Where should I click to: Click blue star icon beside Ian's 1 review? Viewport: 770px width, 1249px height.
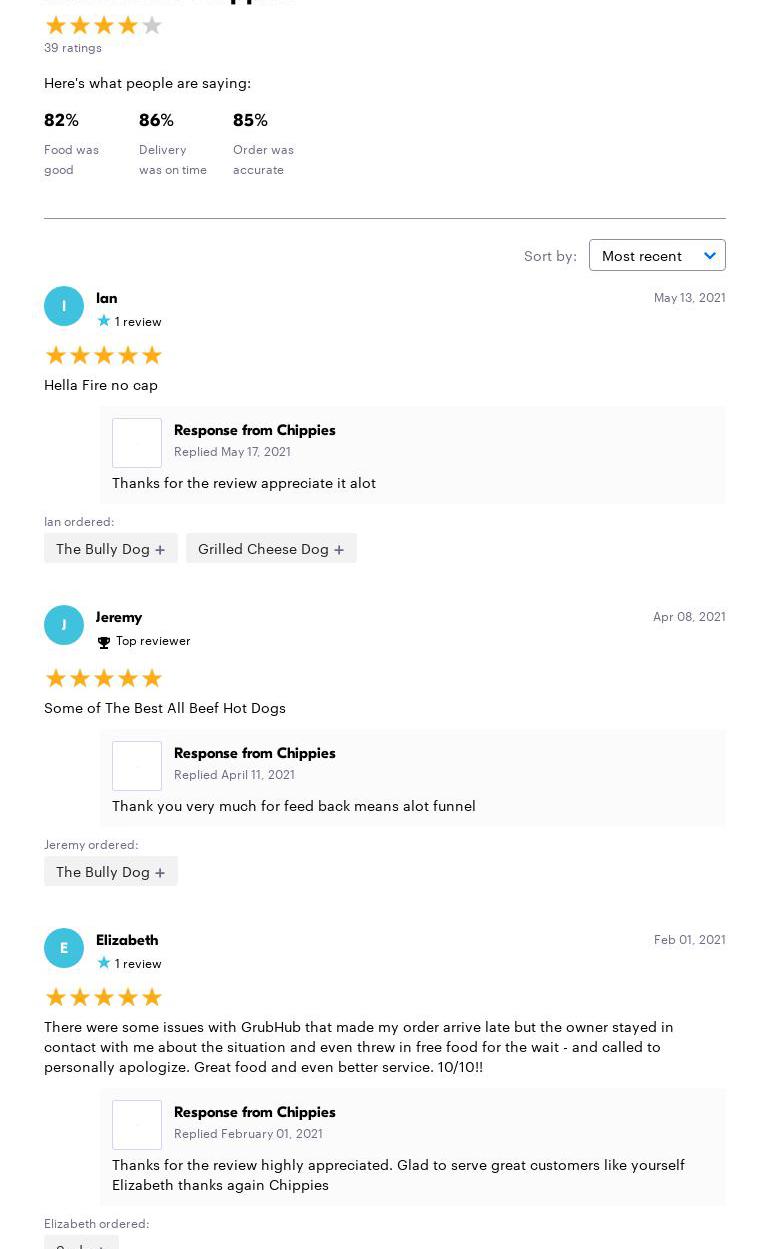click(104, 321)
